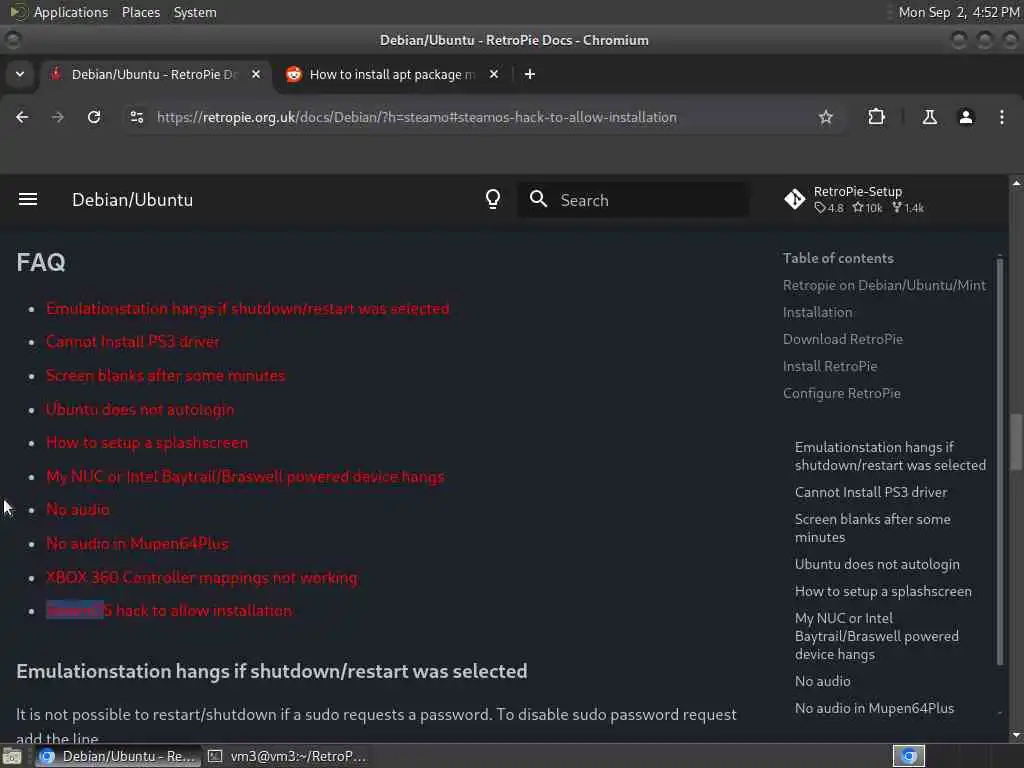1024x768 pixels.
Task: Open the profile avatar menu
Action: 966,118
